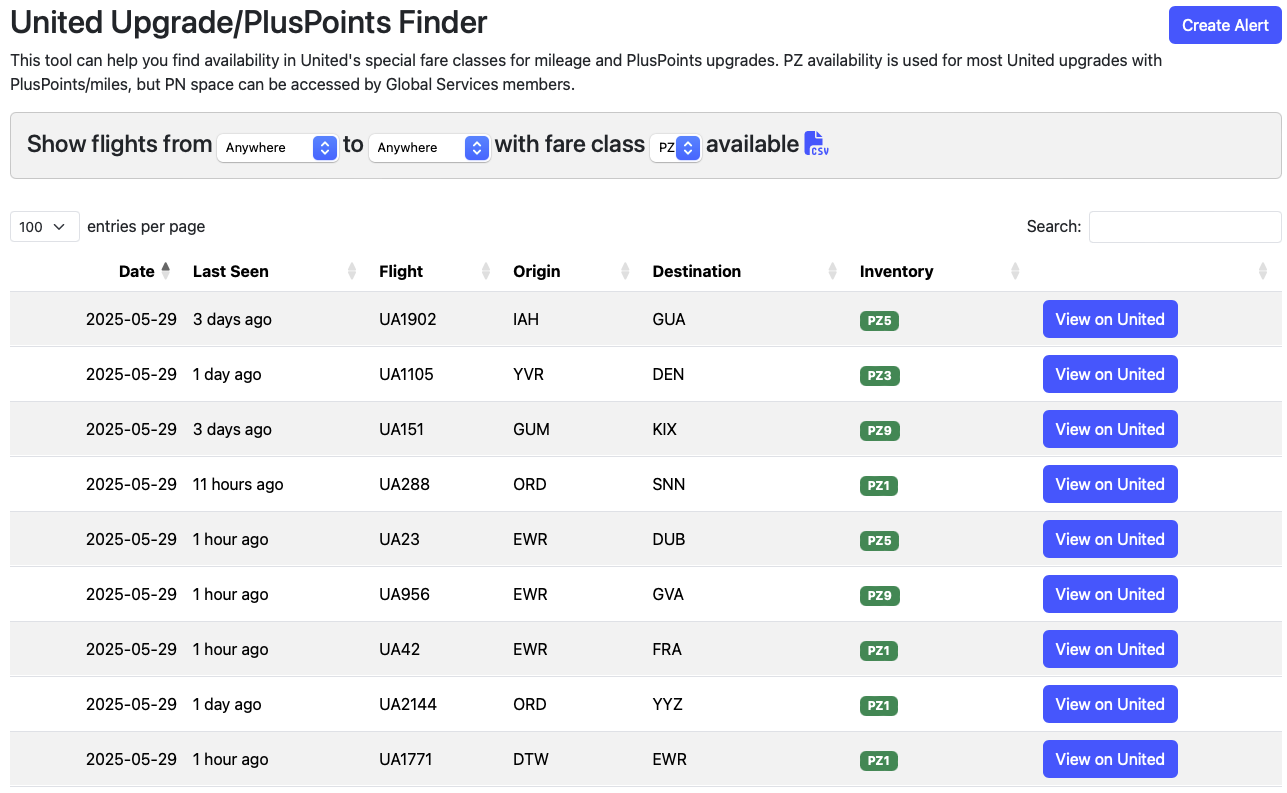View UA23 EWR to DUB on United
The image size is (1287, 793).
pos(1110,539)
